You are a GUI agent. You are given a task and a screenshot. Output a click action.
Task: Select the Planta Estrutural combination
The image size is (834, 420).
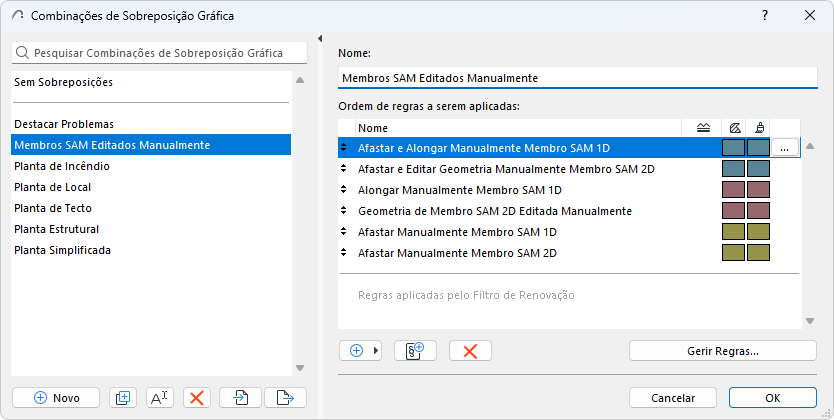click(62, 229)
